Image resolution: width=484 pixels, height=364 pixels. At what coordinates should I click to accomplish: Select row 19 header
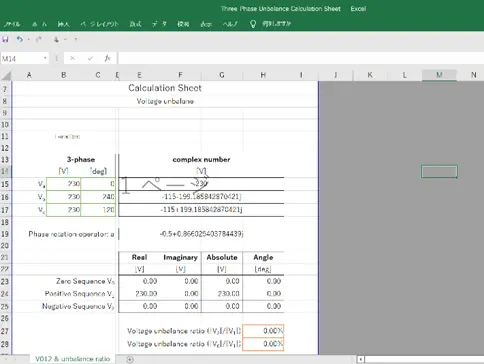(5, 234)
